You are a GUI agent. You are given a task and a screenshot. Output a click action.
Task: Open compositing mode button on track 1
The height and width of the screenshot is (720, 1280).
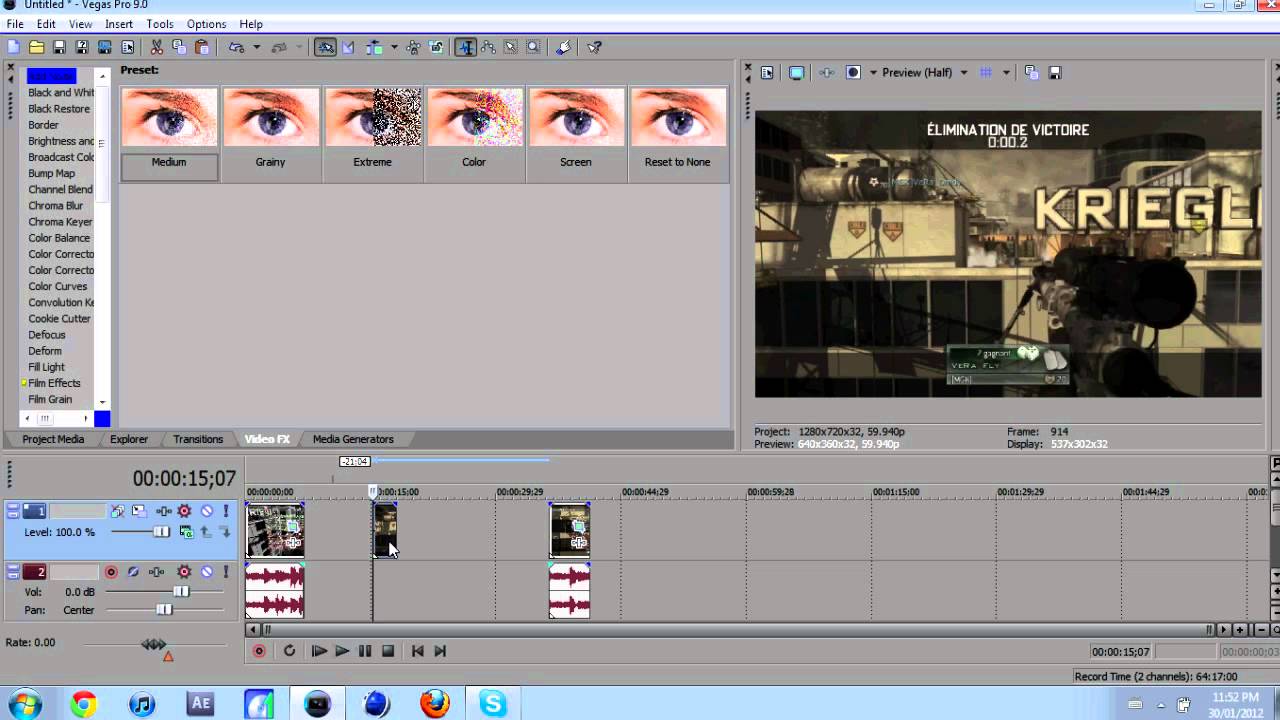(x=186, y=532)
